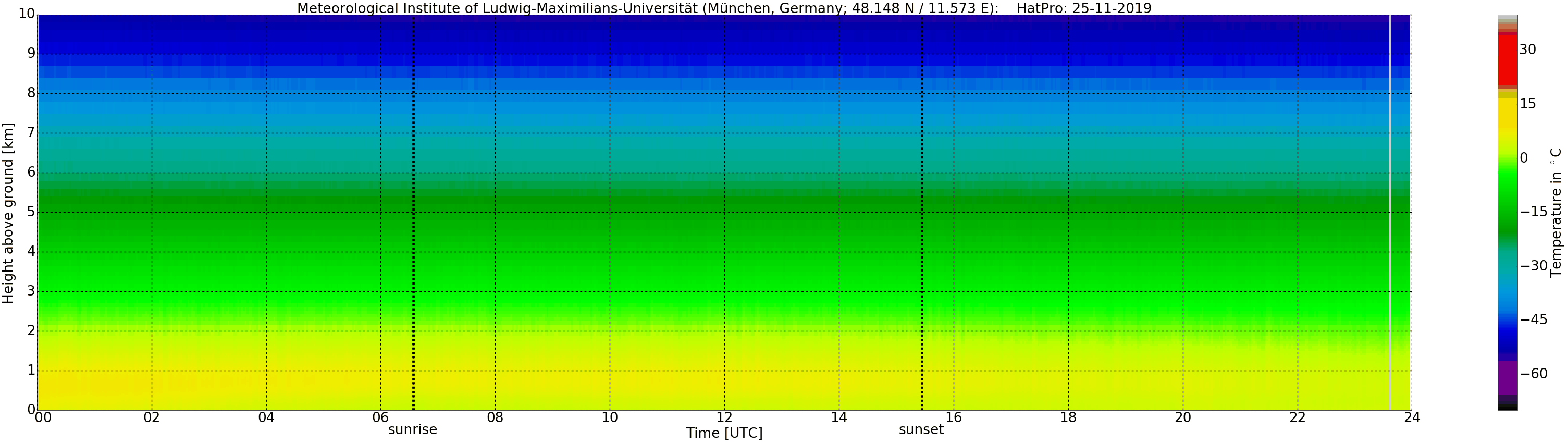Click the 'Temperature in °C' colorbar label
The height and width of the screenshot is (443, 1568).
click(1556, 212)
